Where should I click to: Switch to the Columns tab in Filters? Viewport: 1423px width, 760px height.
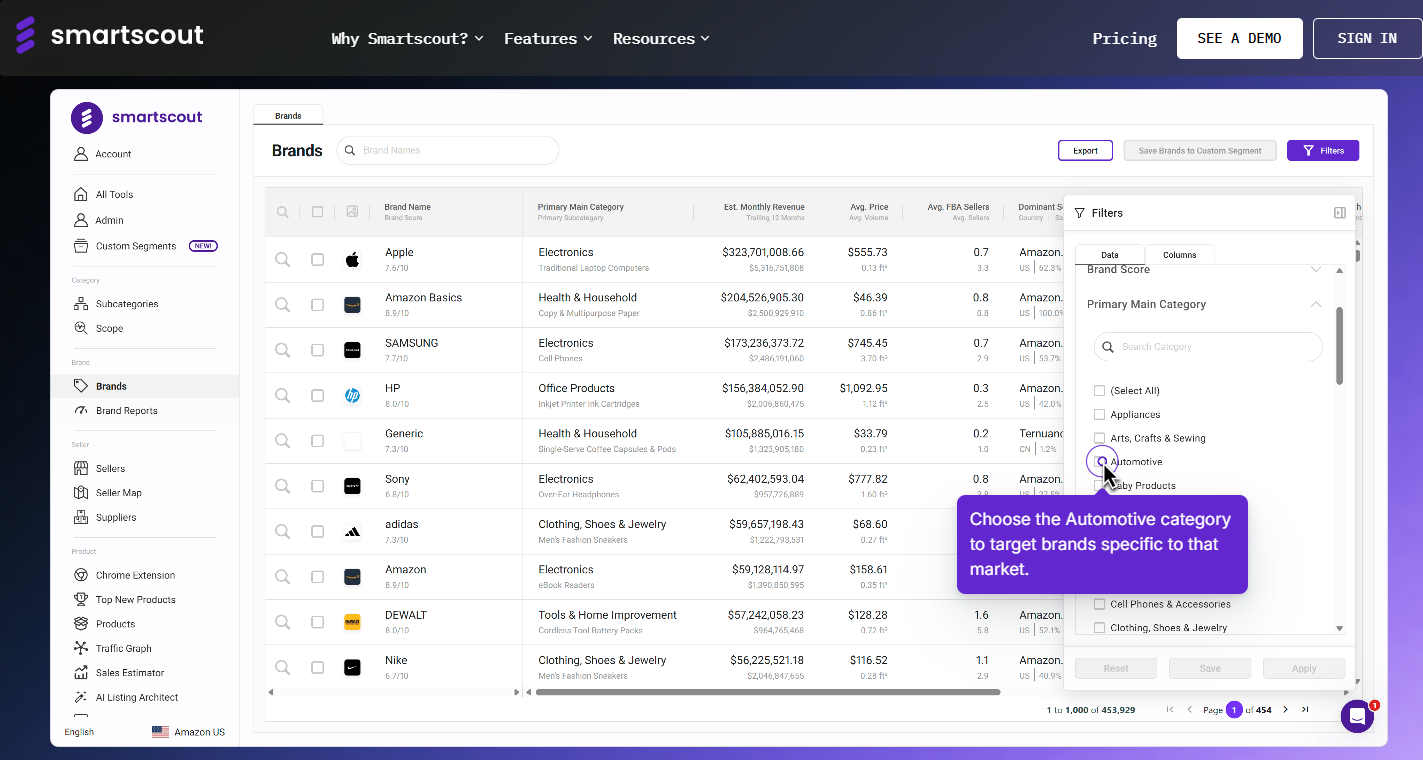click(x=1180, y=255)
